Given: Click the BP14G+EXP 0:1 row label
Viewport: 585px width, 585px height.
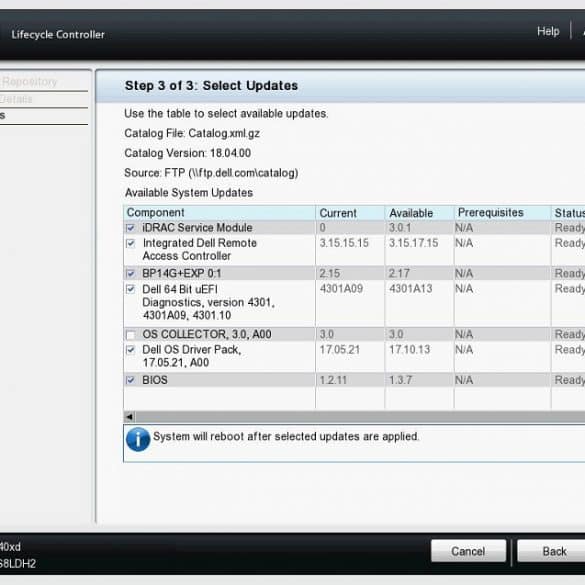Looking at the screenshot, I should [182, 273].
